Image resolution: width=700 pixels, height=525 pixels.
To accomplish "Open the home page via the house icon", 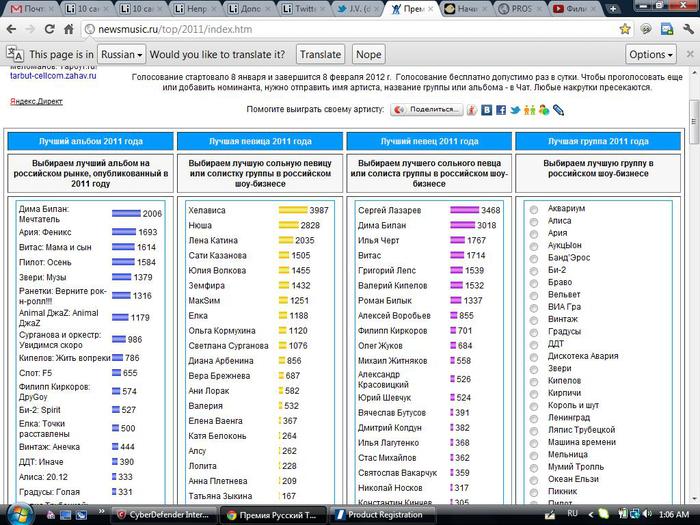I will pyautogui.click(x=69, y=29).
